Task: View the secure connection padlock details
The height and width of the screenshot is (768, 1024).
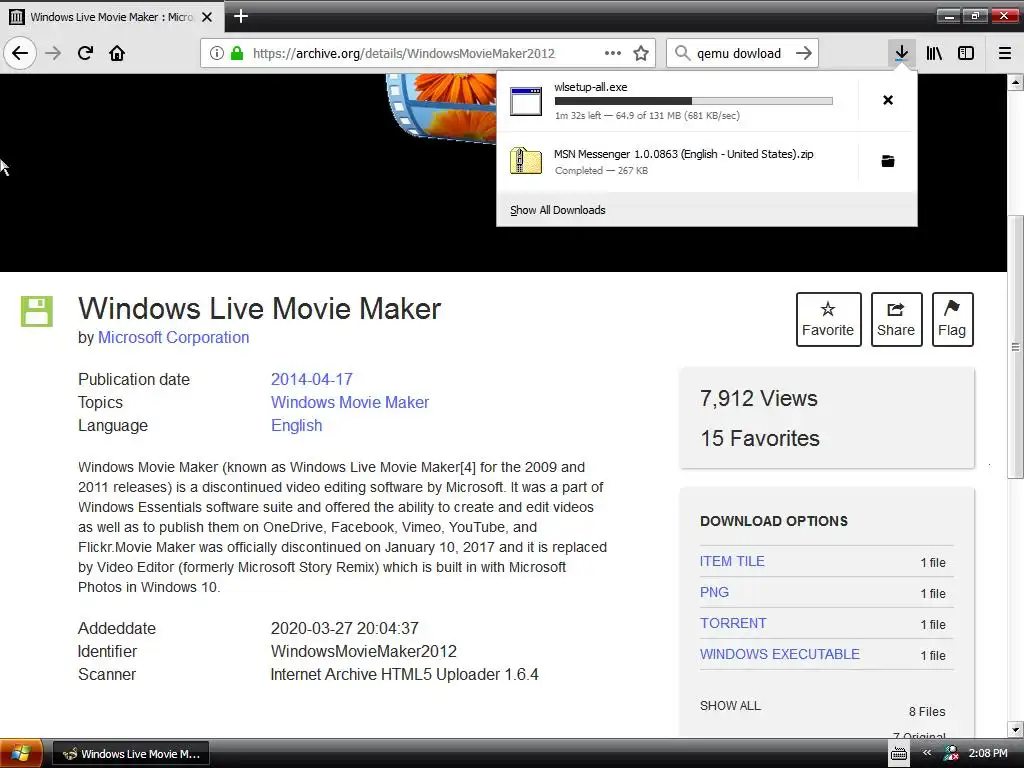Action: pos(237,53)
